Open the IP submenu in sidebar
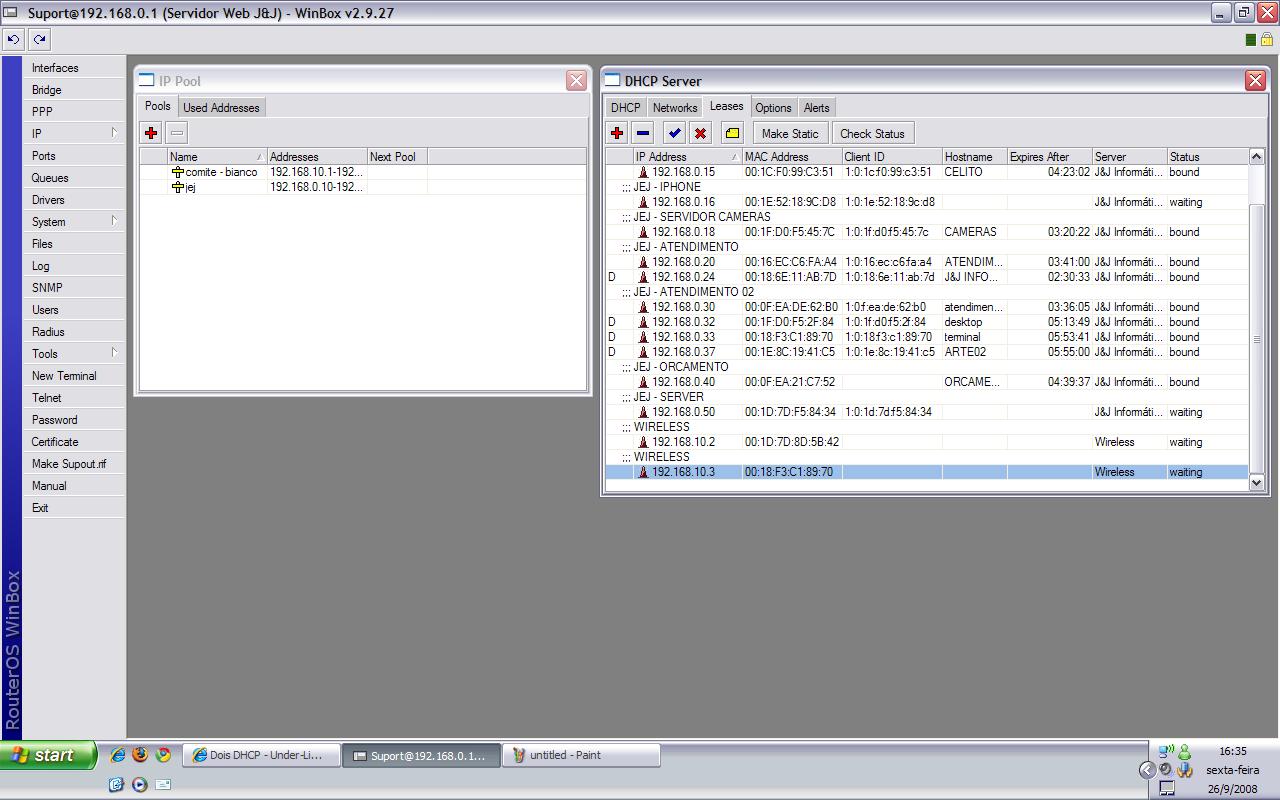The image size is (1280, 800). (73, 133)
